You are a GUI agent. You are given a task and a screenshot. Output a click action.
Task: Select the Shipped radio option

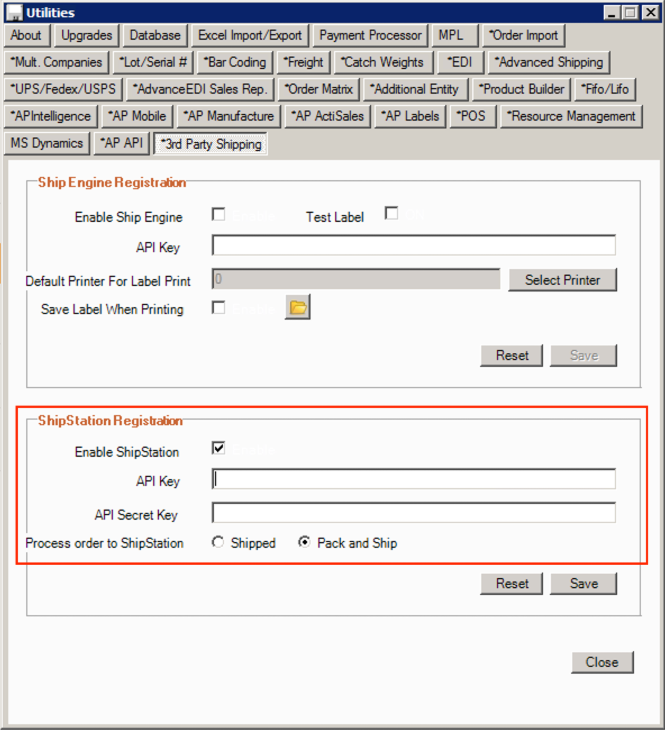pos(218,543)
